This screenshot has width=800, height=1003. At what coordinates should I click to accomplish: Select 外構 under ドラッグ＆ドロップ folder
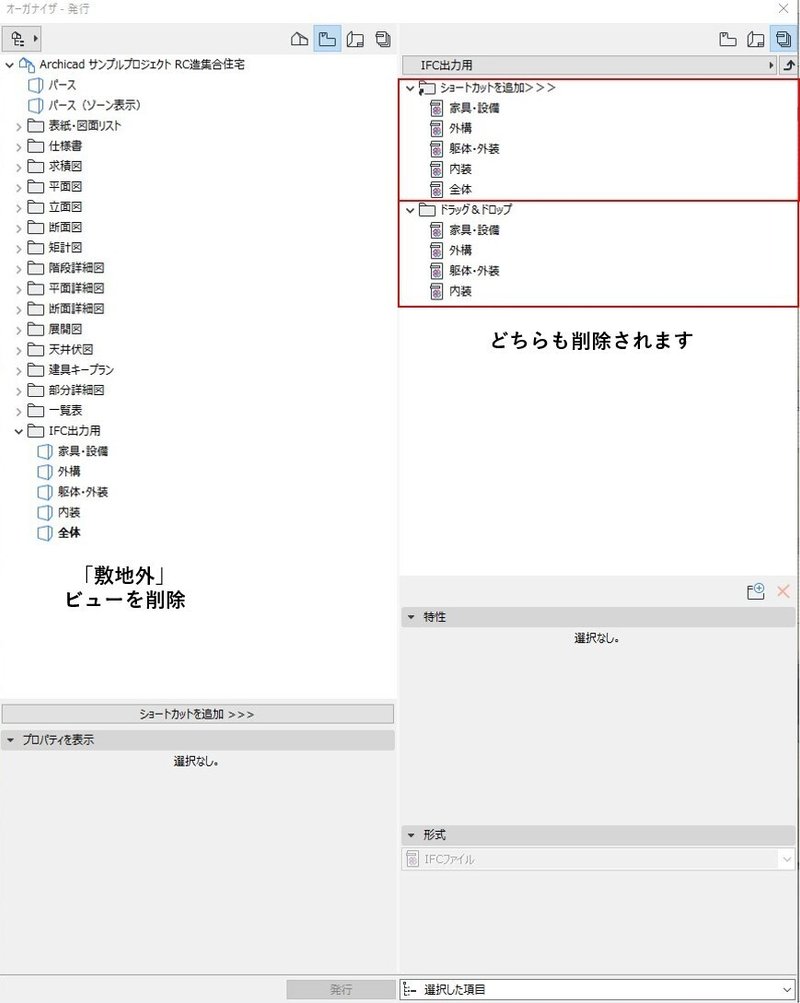tap(460, 251)
